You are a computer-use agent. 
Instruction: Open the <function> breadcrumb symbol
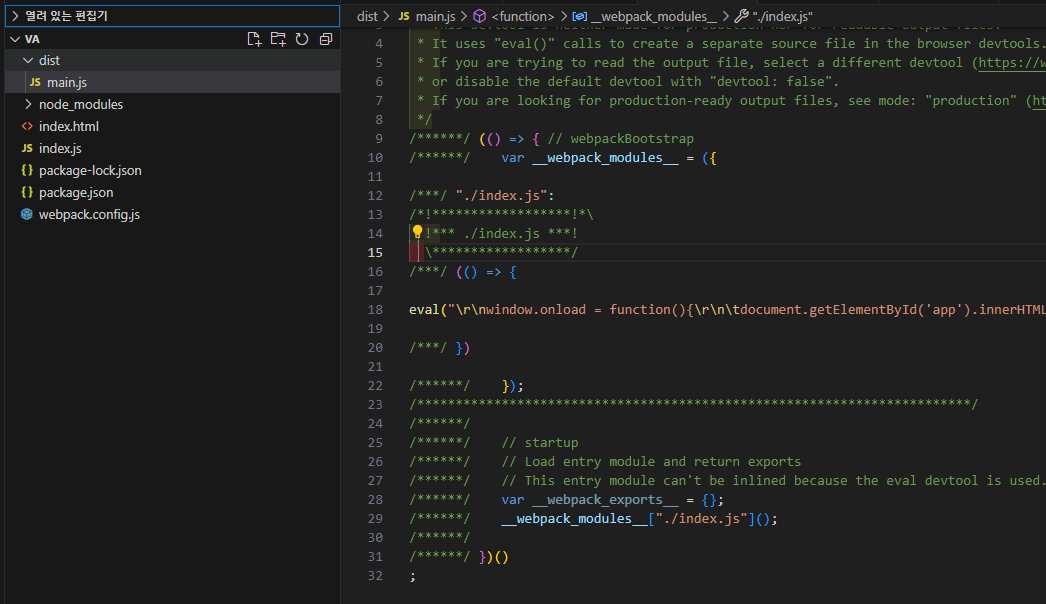[x=514, y=16]
